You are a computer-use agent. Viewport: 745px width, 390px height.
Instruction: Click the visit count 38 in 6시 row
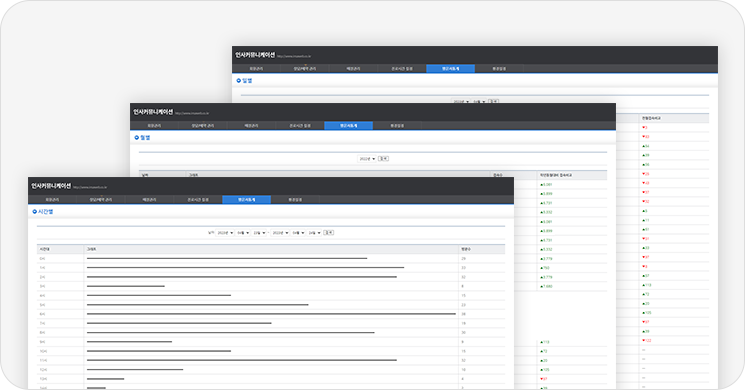pyautogui.click(x=463, y=314)
